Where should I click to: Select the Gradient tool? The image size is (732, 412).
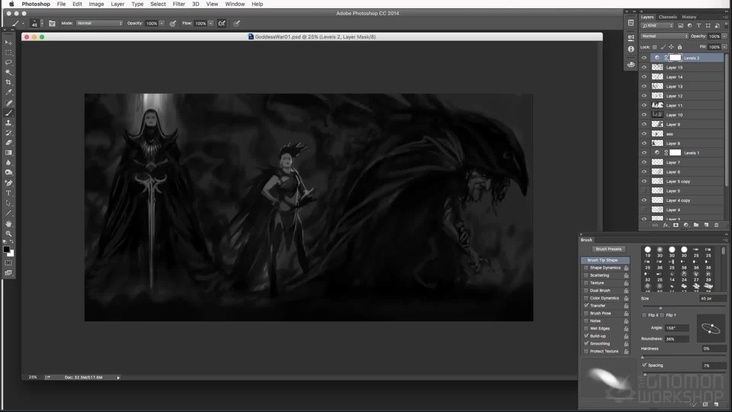point(8,153)
